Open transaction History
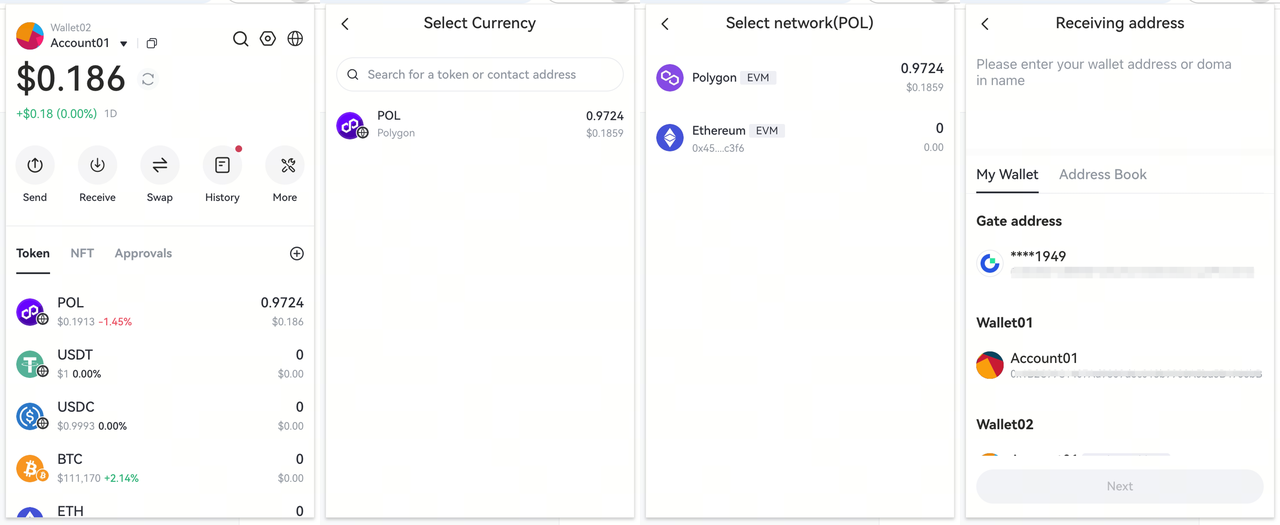1280x525 pixels. tap(222, 165)
